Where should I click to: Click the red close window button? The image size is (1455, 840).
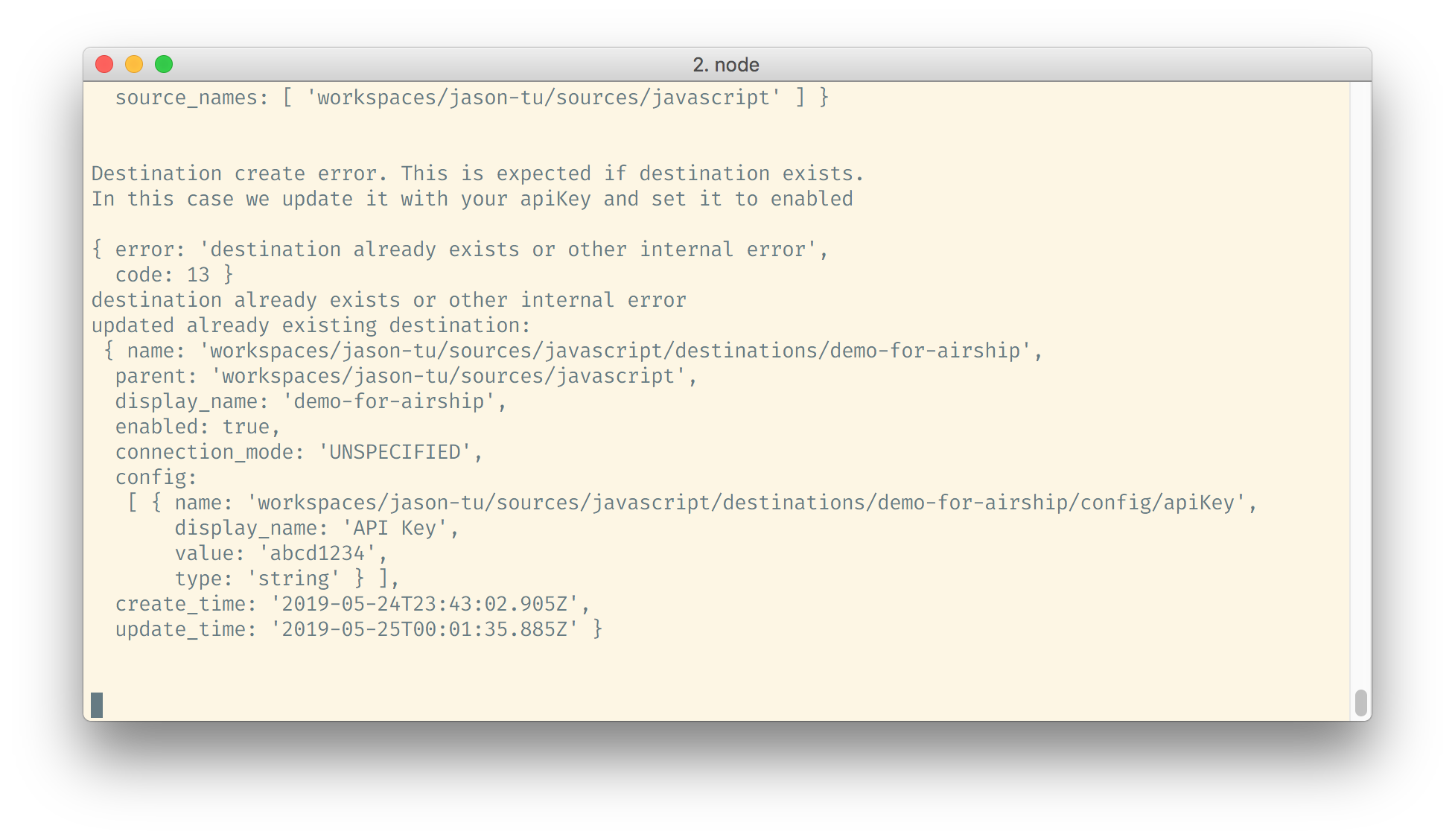coord(104,65)
